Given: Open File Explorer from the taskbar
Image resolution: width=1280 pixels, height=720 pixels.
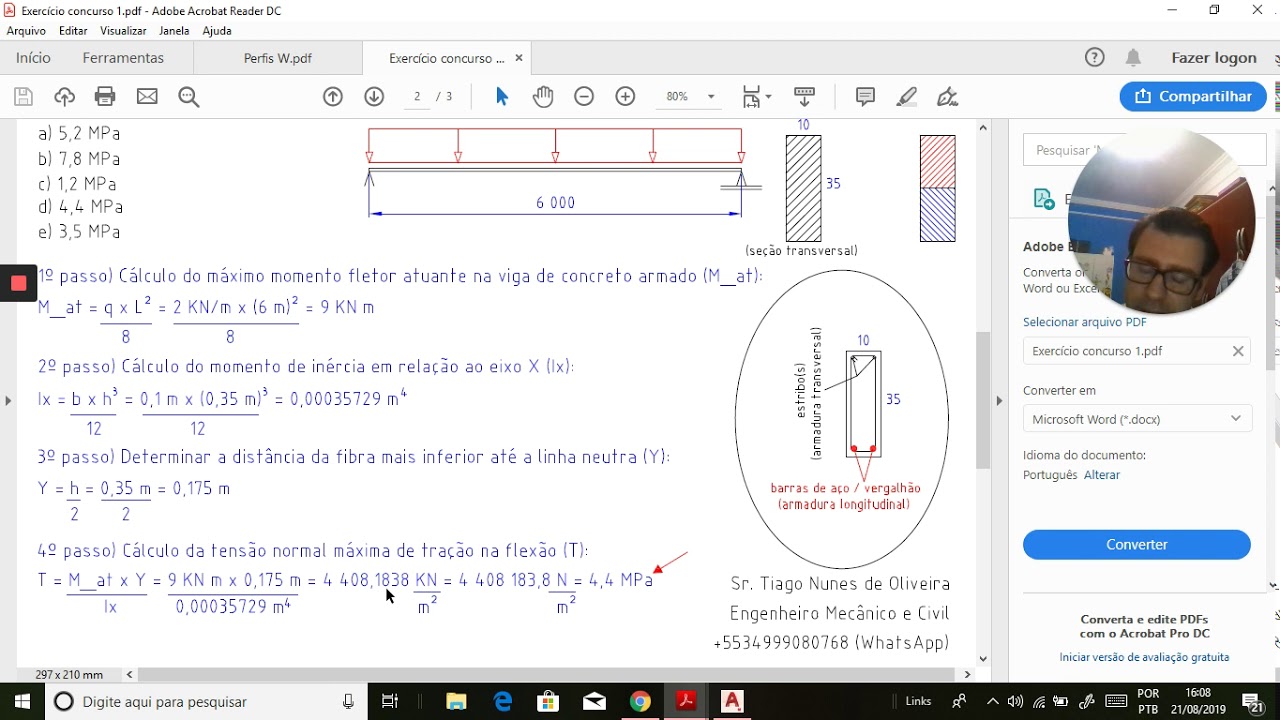Looking at the screenshot, I should pyautogui.click(x=456, y=702).
